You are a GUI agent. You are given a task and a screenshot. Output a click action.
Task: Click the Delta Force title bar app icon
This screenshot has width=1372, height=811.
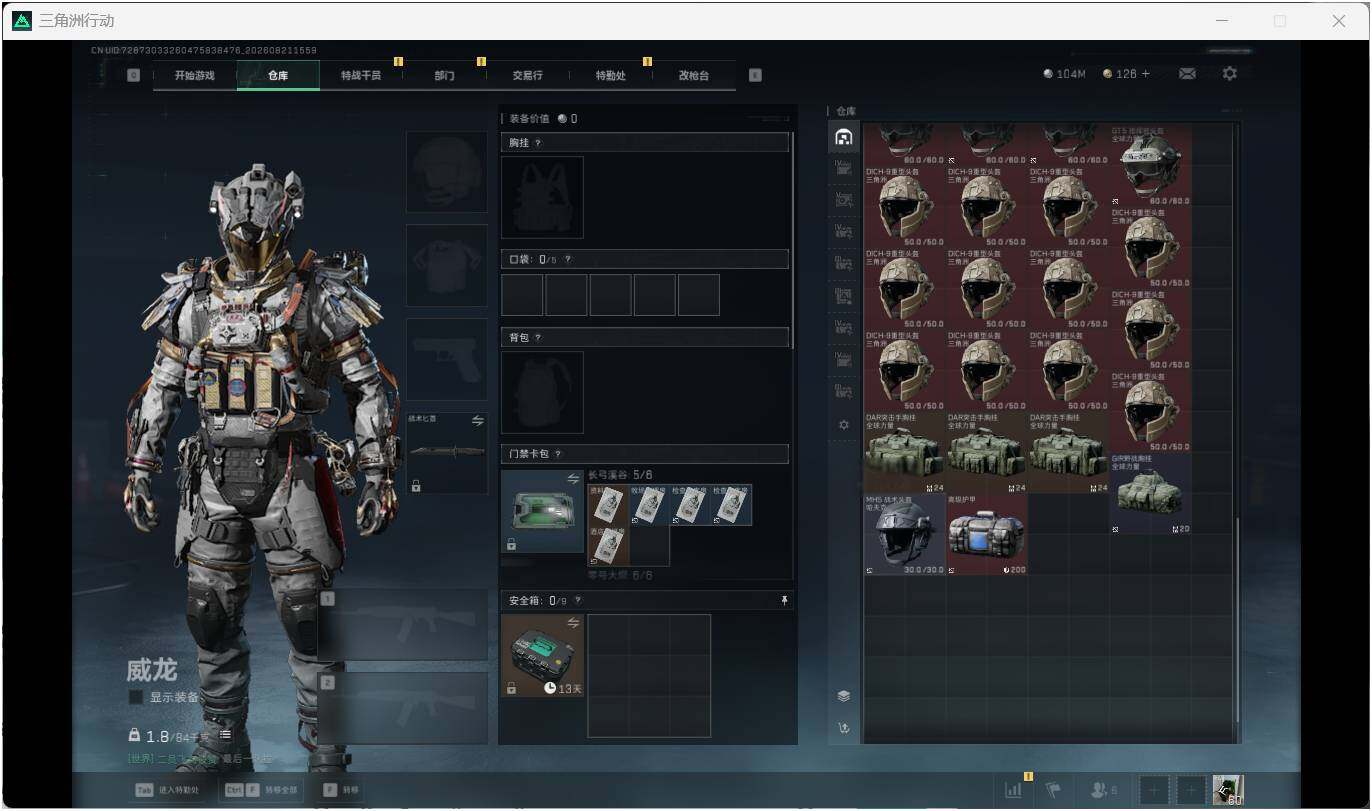click(x=22, y=20)
